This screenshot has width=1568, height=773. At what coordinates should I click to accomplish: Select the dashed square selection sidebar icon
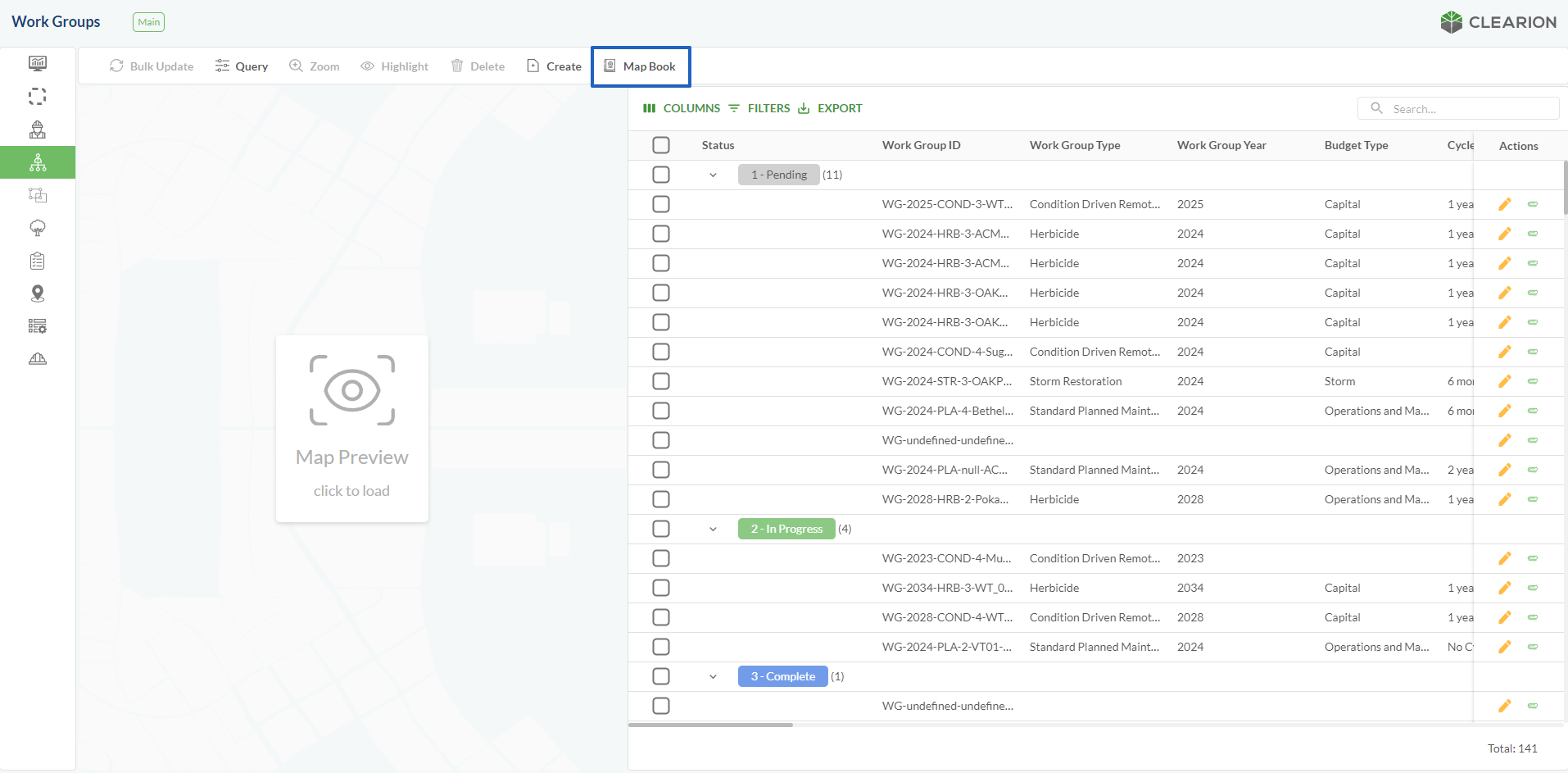point(38,97)
